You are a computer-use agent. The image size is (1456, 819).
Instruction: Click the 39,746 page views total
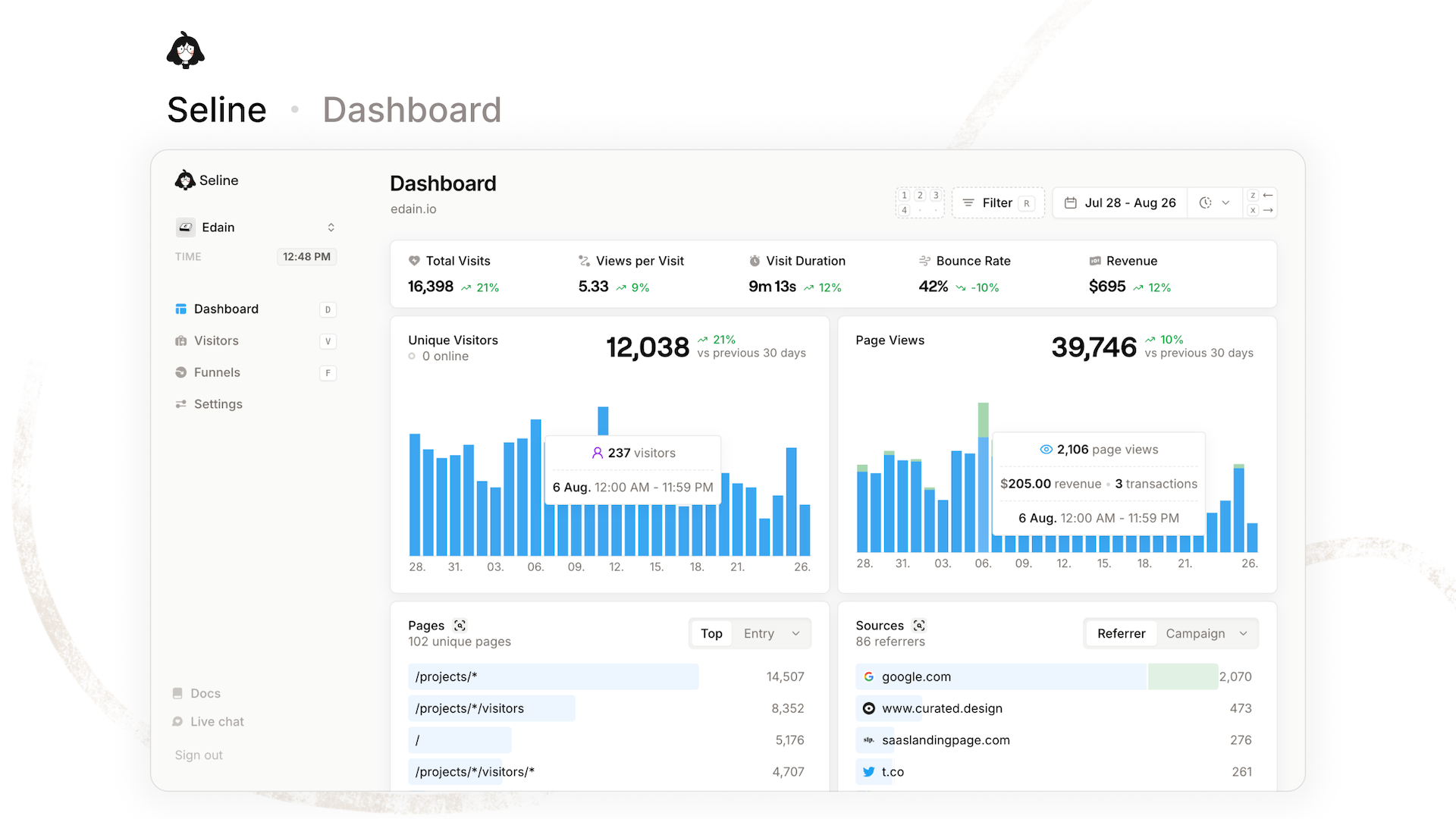pos(1094,347)
